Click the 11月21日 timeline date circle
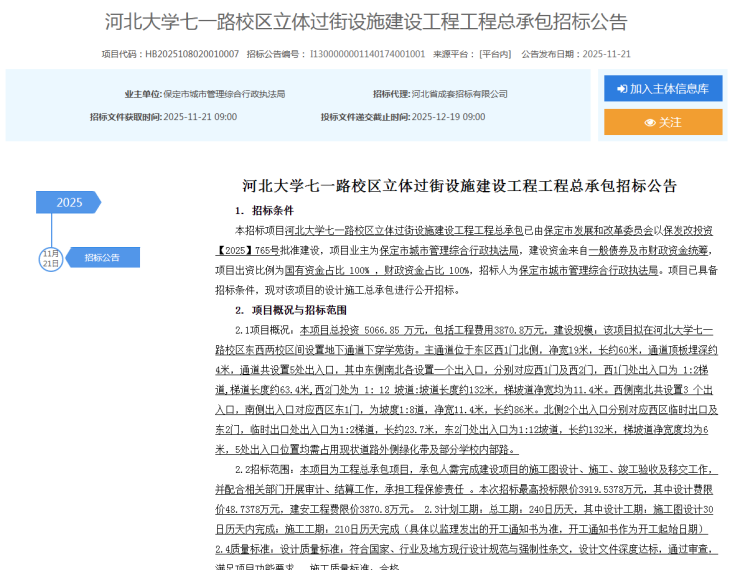 (x=50, y=259)
